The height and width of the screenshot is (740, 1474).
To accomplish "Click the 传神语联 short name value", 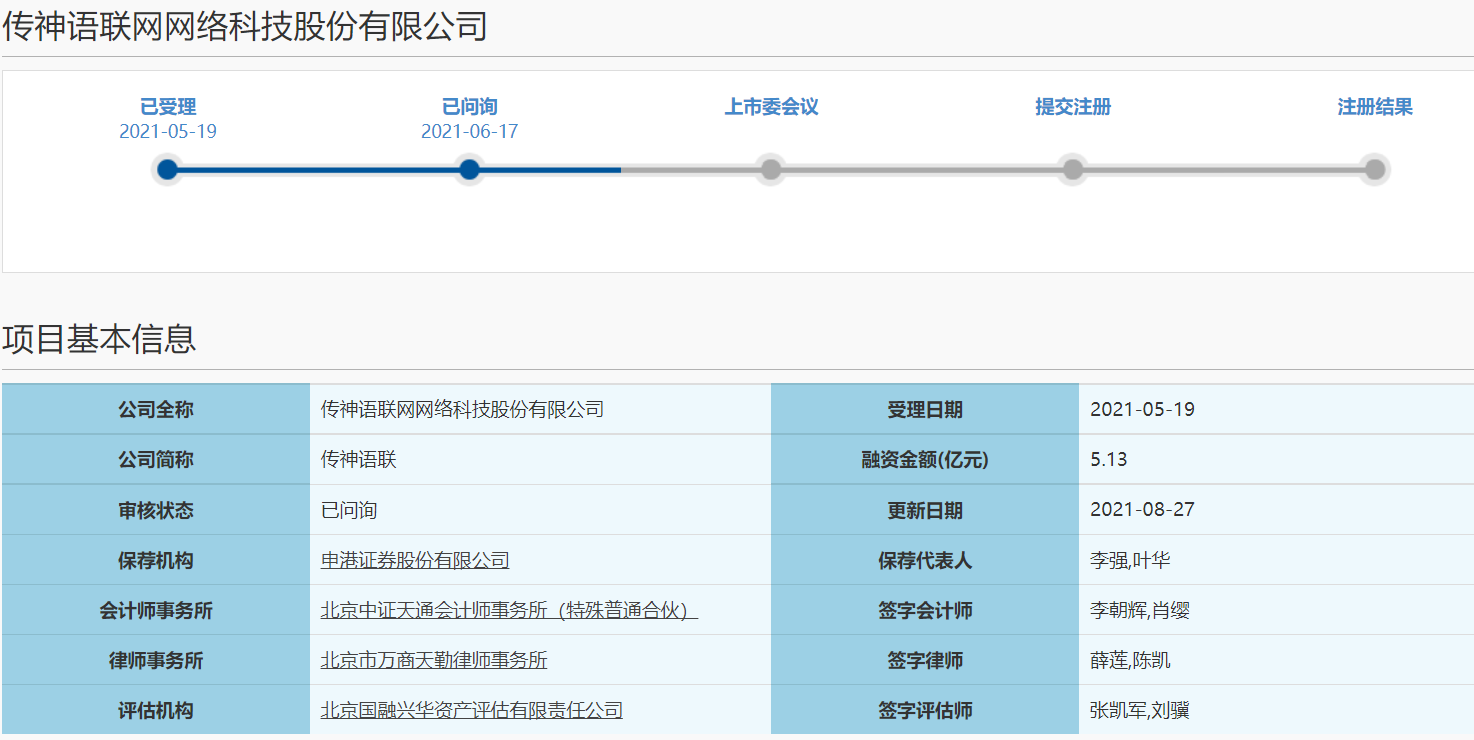I will 359,460.
